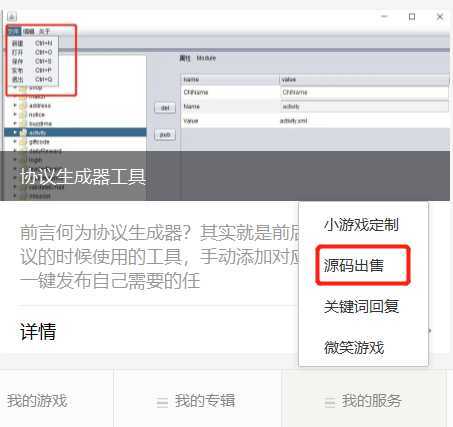Click the list icon beside 我的服务
The width and height of the screenshot is (453, 427).
pos(330,402)
